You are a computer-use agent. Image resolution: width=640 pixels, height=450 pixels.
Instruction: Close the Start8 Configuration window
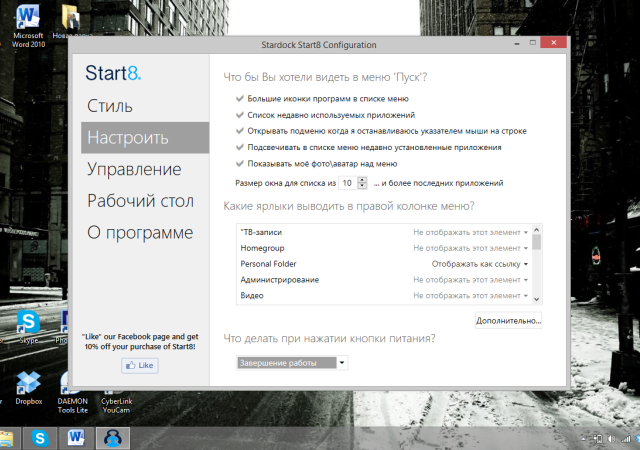[x=553, y=42]
